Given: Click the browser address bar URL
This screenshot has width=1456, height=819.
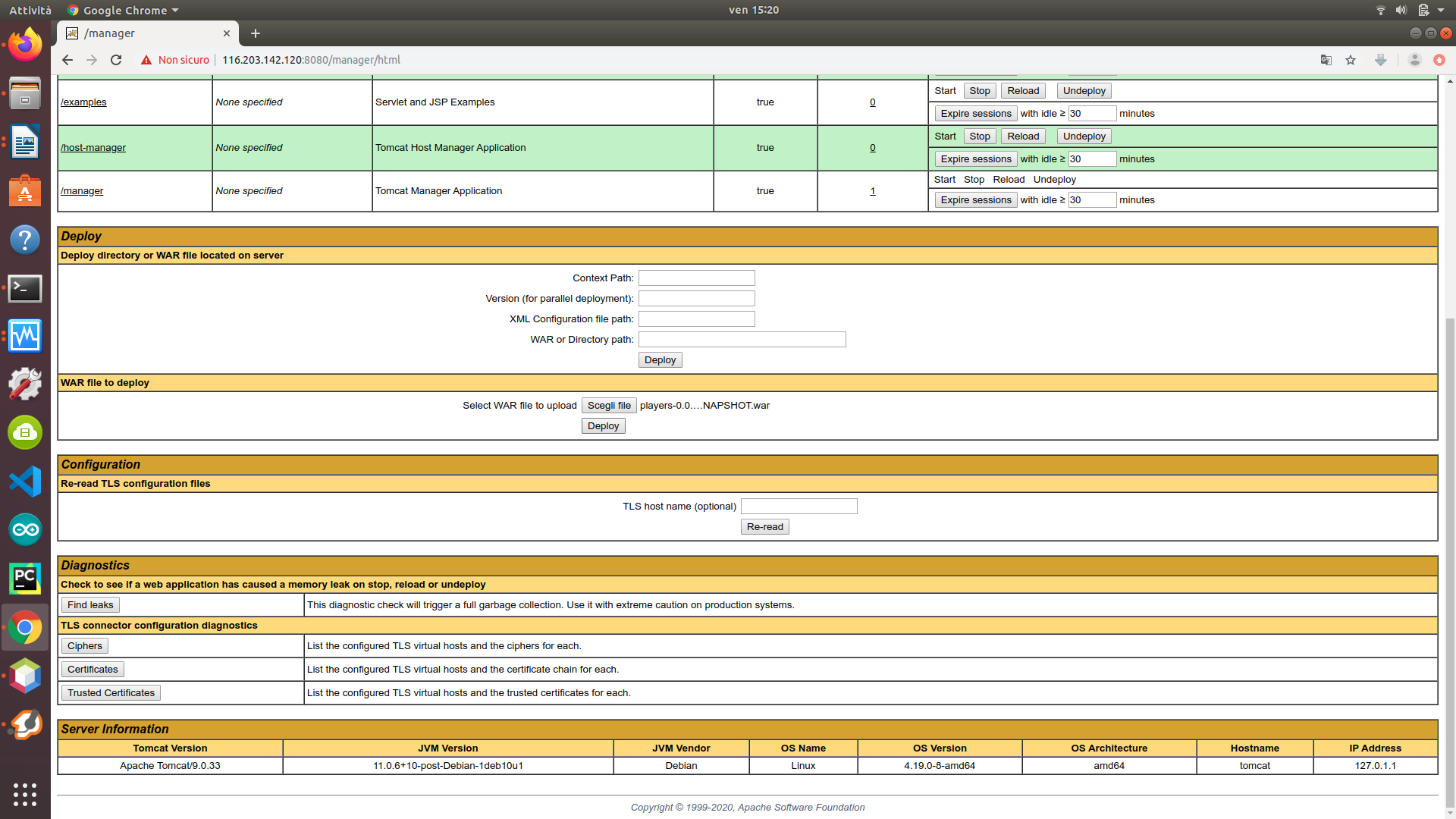Looking at the screenshot, I should 311,60.
